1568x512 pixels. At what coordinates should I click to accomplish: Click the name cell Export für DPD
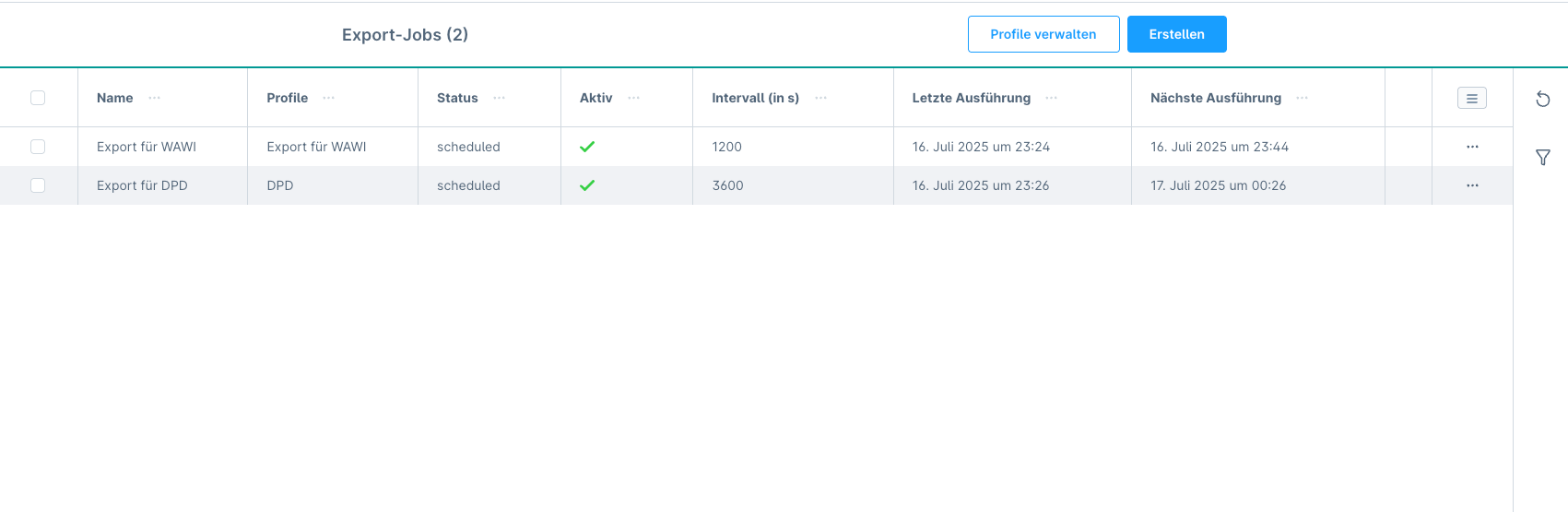pos(142,185)
